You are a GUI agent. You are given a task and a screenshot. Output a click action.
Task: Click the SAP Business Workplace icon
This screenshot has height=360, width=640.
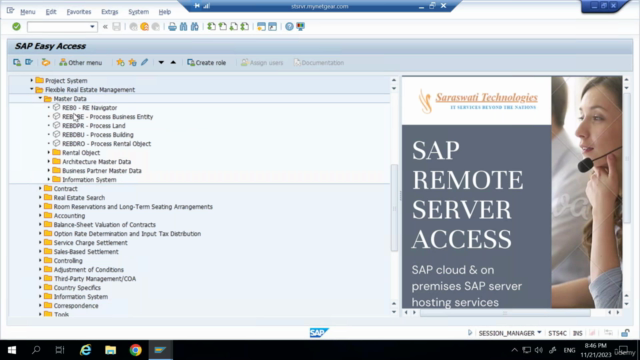point(46,62)
